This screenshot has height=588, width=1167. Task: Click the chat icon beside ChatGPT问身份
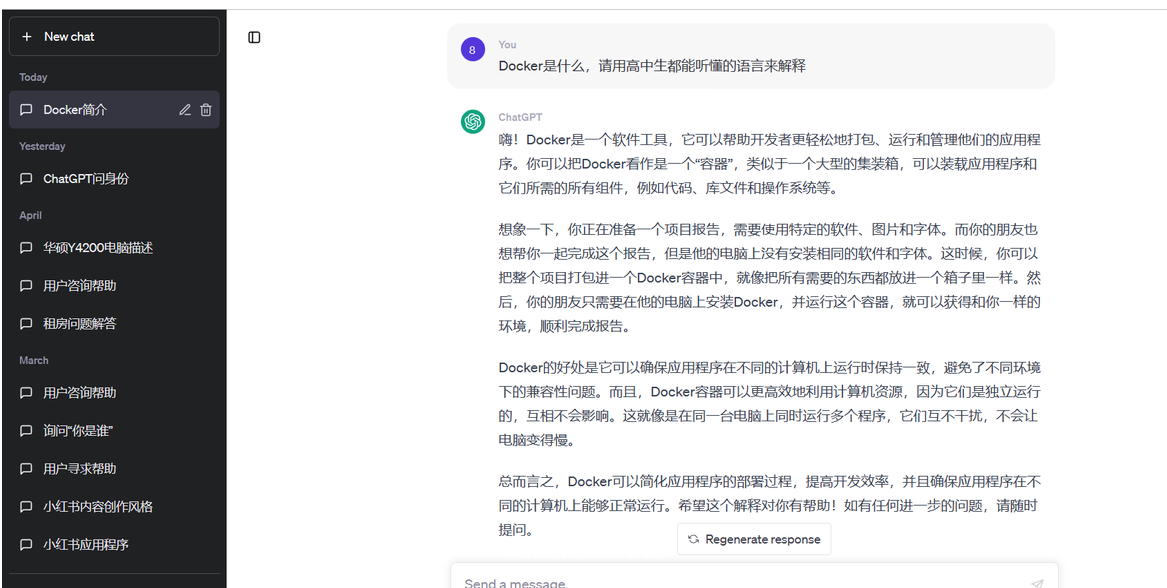(x=26, y=179)
